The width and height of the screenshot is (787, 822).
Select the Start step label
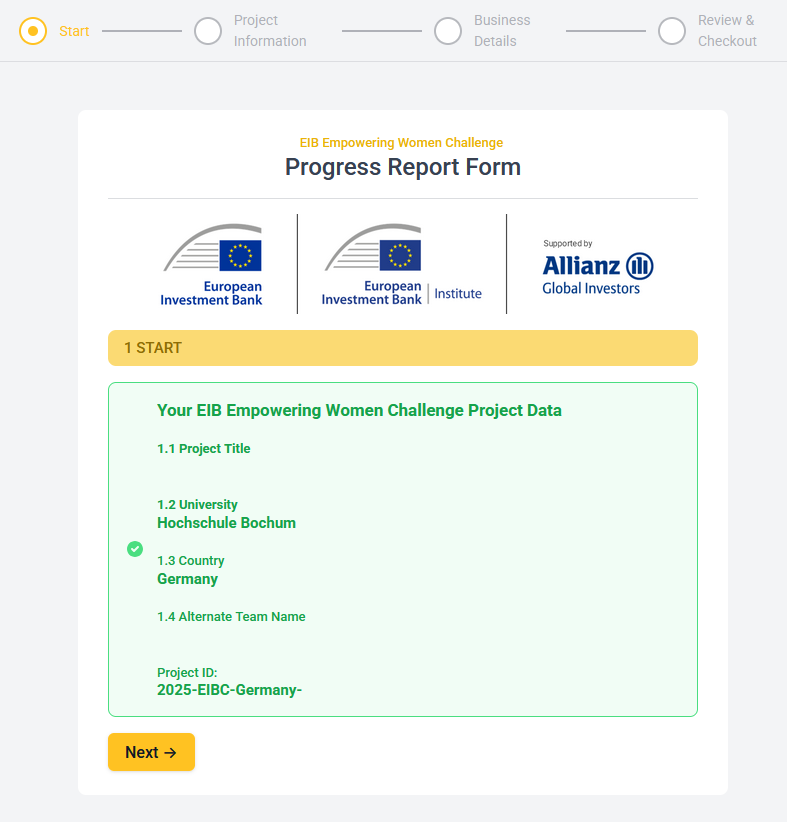(x=74, y=31)
